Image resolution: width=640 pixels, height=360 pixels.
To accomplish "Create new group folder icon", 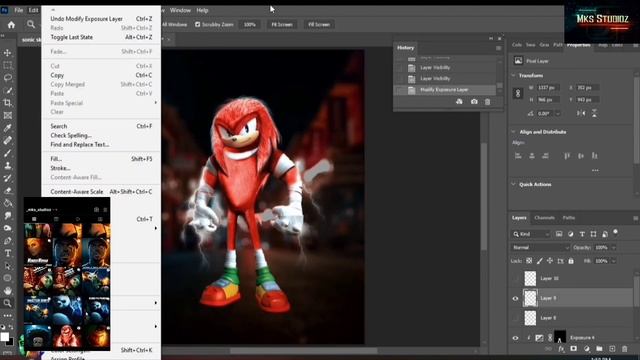I will tap(599, 349).
